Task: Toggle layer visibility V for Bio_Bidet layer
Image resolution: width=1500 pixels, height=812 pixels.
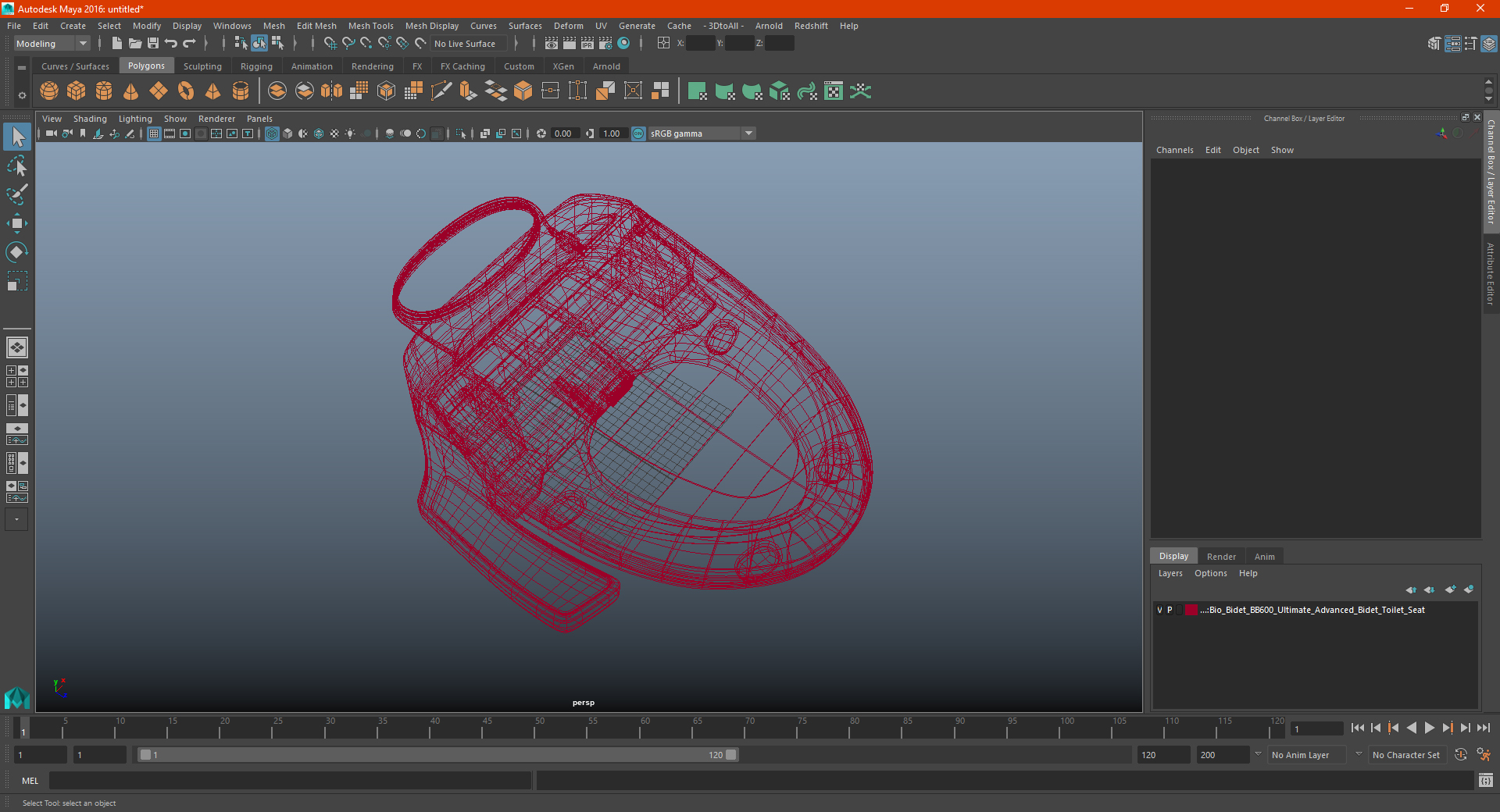Action: coord(1159,610)
